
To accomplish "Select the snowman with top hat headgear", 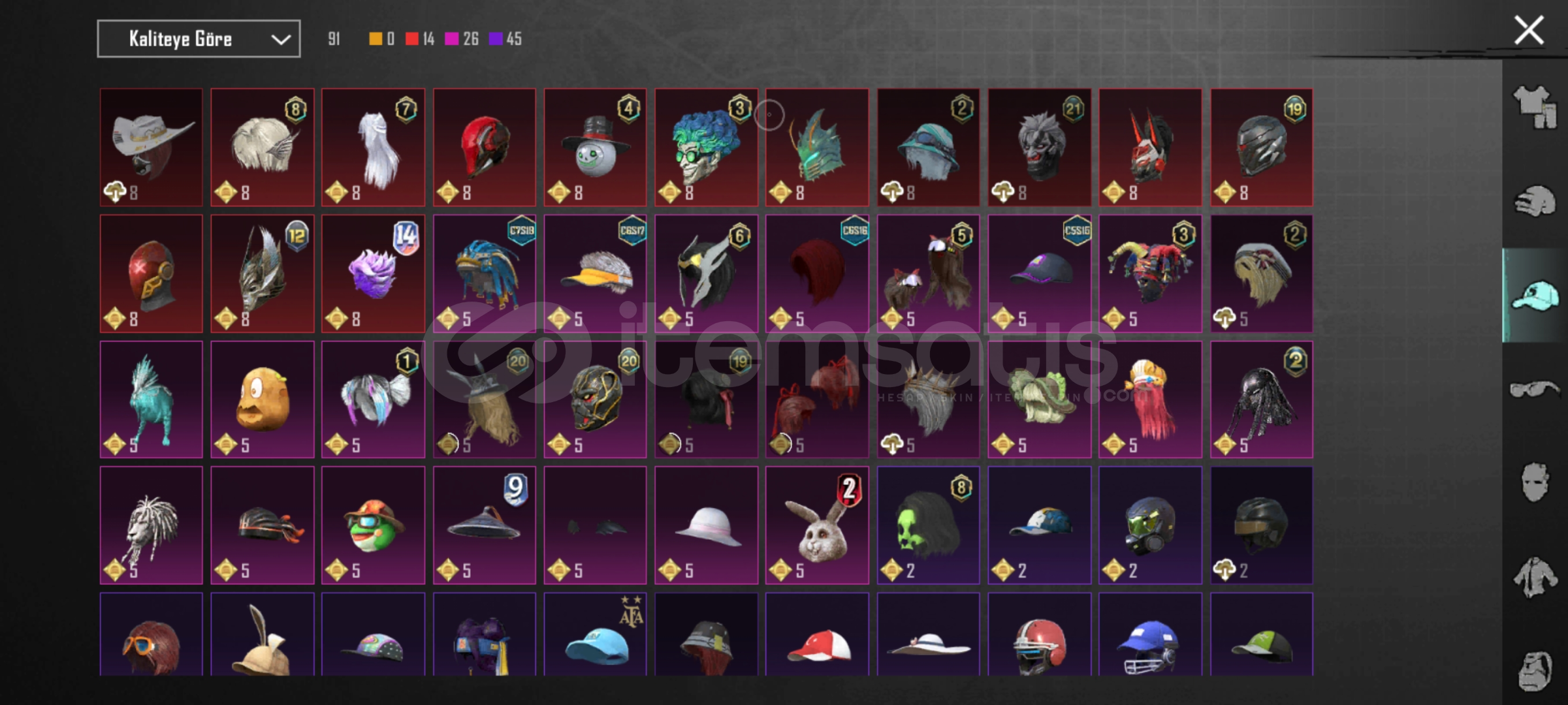I will click(595, 148).
